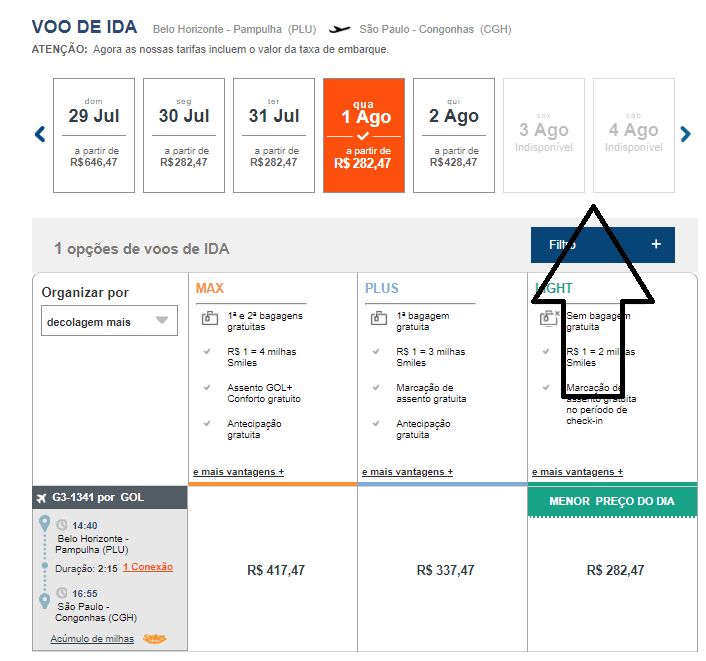Viewport: 706px width, 661px height.
Task: Click the LIGHT no-baggage suitcase icon
Action: [549, 318]
